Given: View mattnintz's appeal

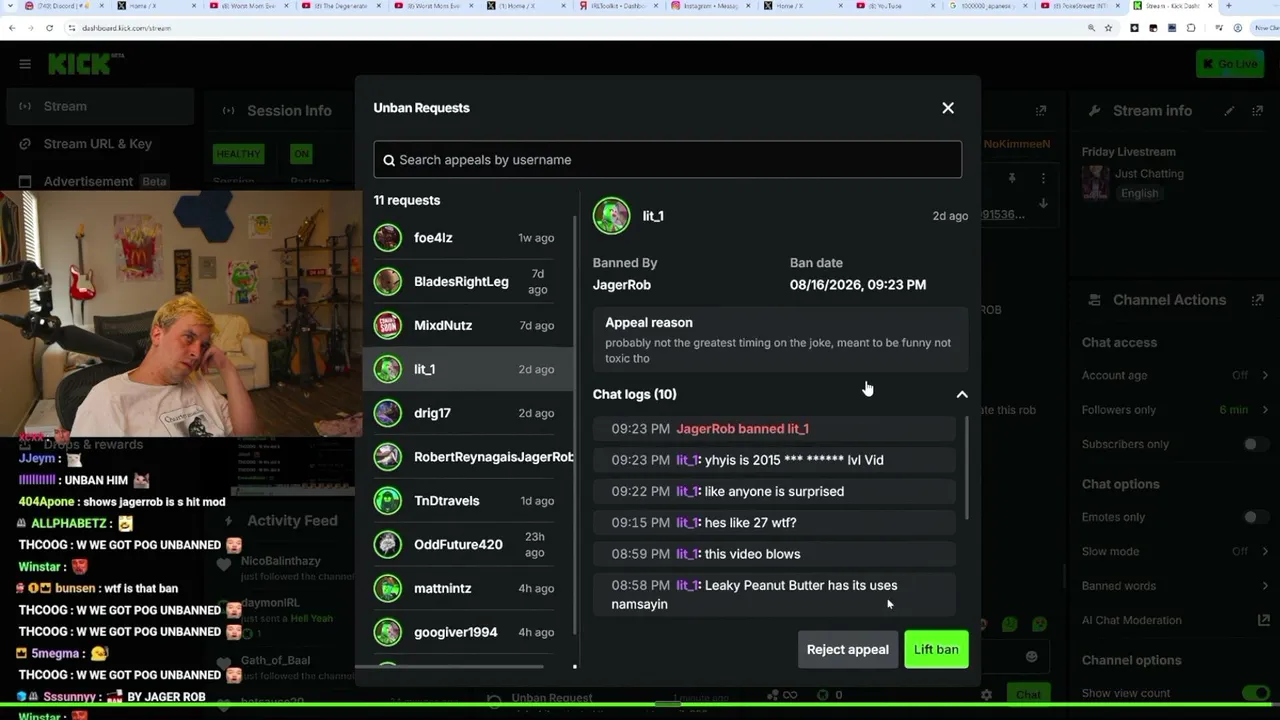Looking at the screenshot, I should [x=468, y=588].
